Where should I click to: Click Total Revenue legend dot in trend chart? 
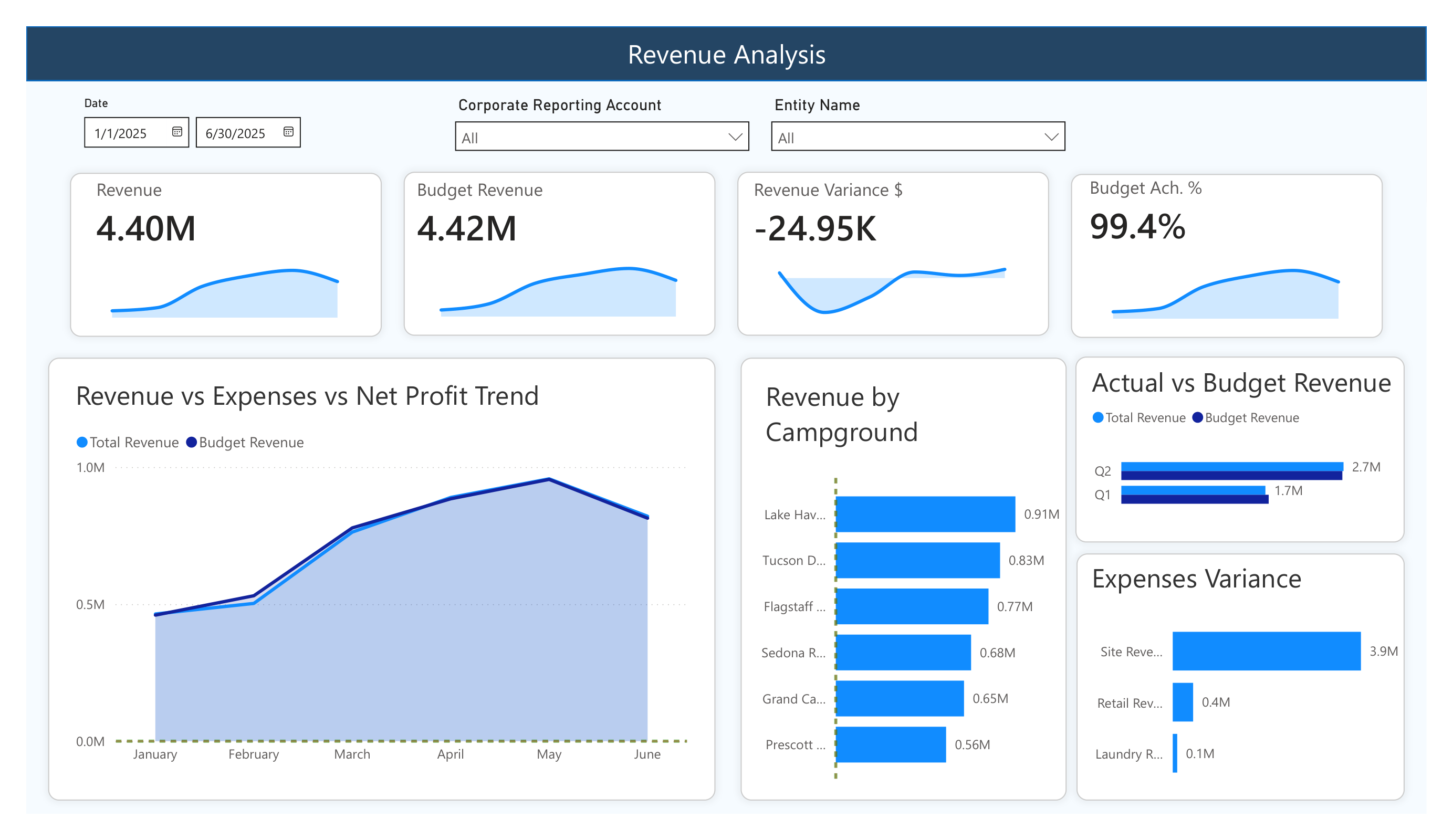(82, 442)
